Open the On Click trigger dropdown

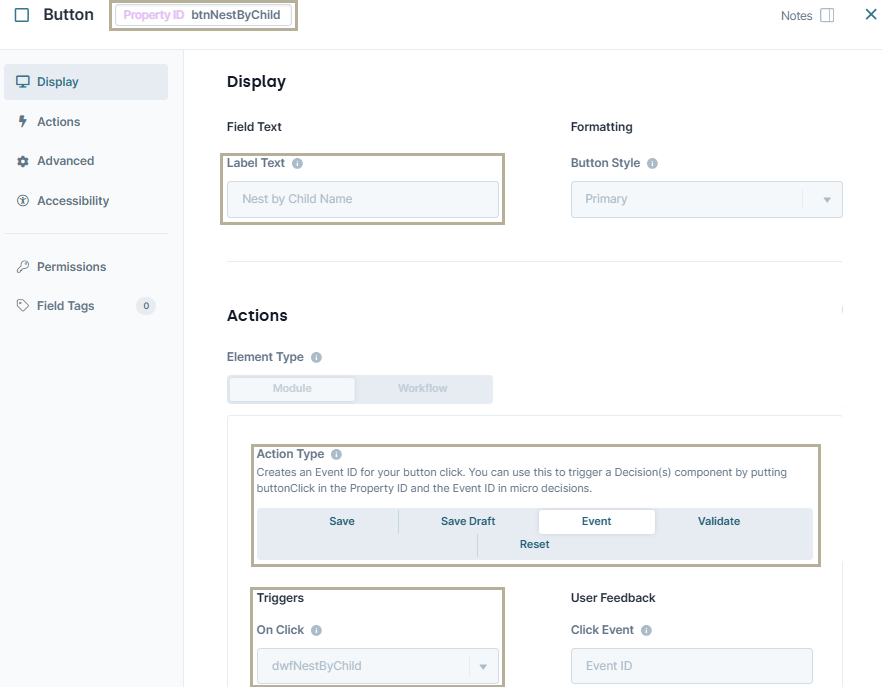pos(378,666)
